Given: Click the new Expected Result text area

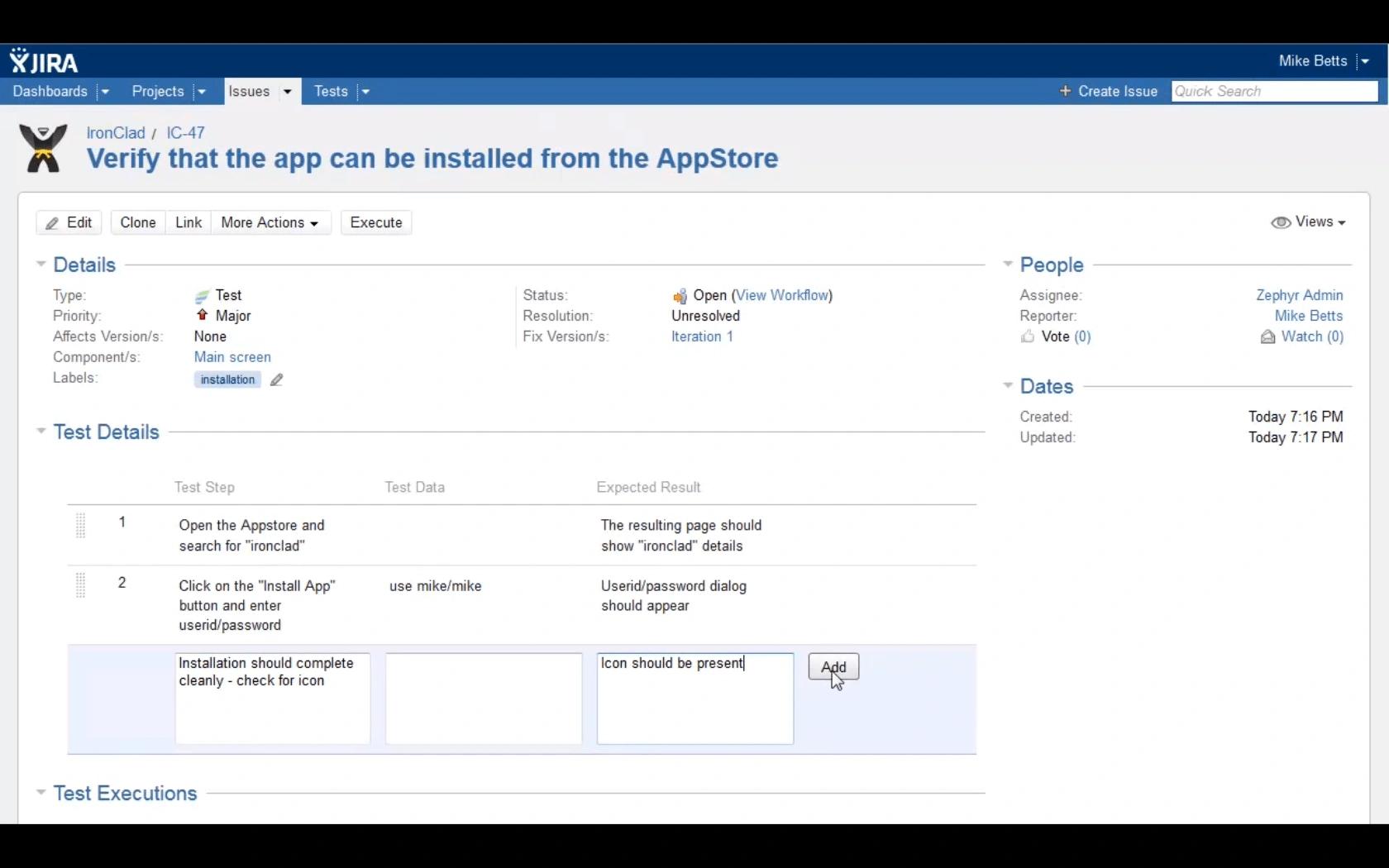Looking at the screenshot, I should click(695, 699).
